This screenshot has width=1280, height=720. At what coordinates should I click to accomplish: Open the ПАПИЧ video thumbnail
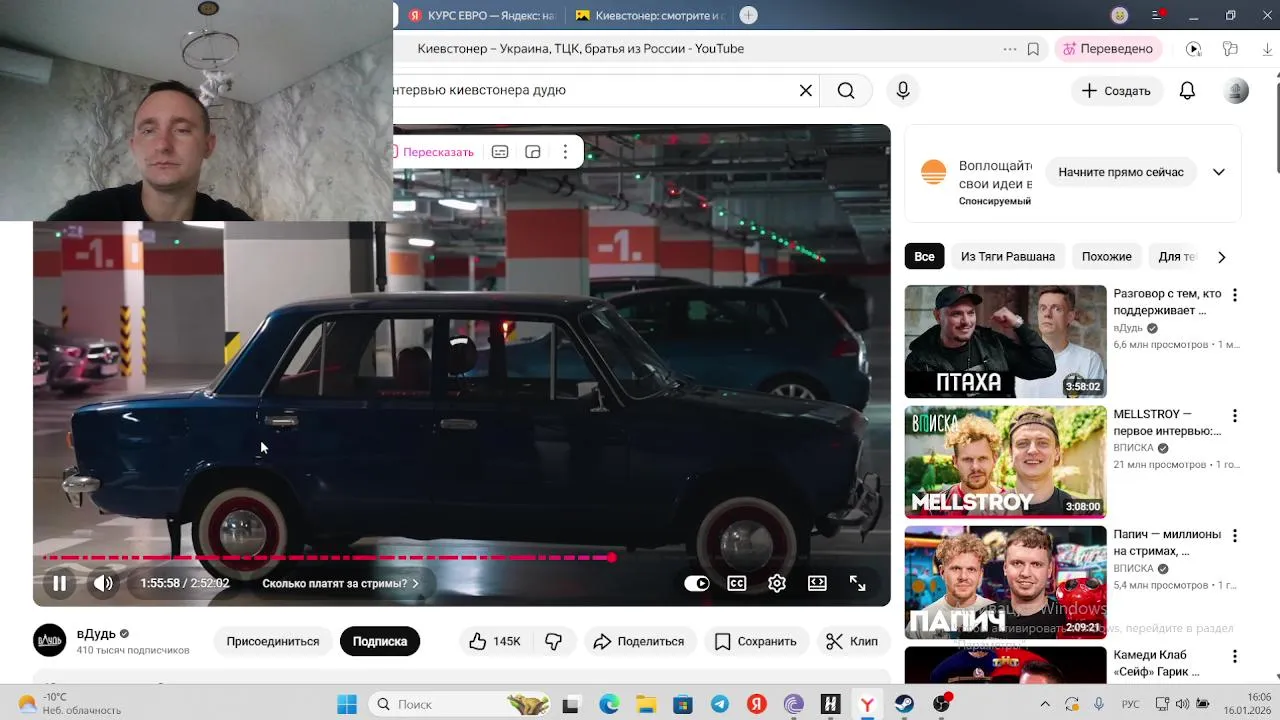coord(1006,582)
